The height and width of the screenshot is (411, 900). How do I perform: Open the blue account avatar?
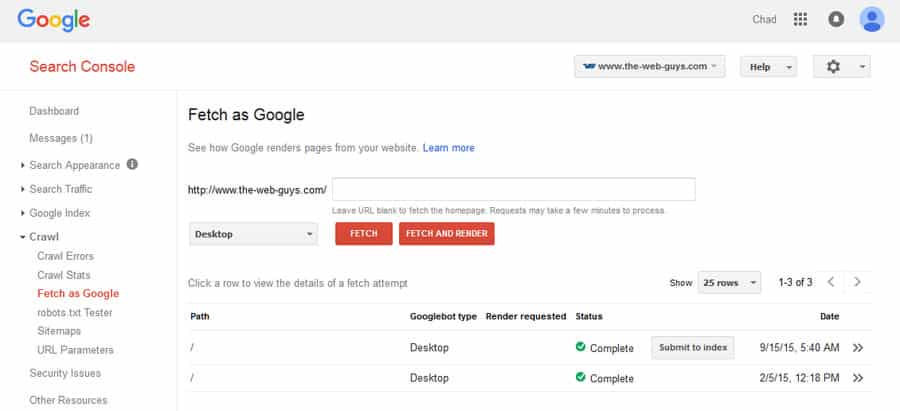coord(871,20)
